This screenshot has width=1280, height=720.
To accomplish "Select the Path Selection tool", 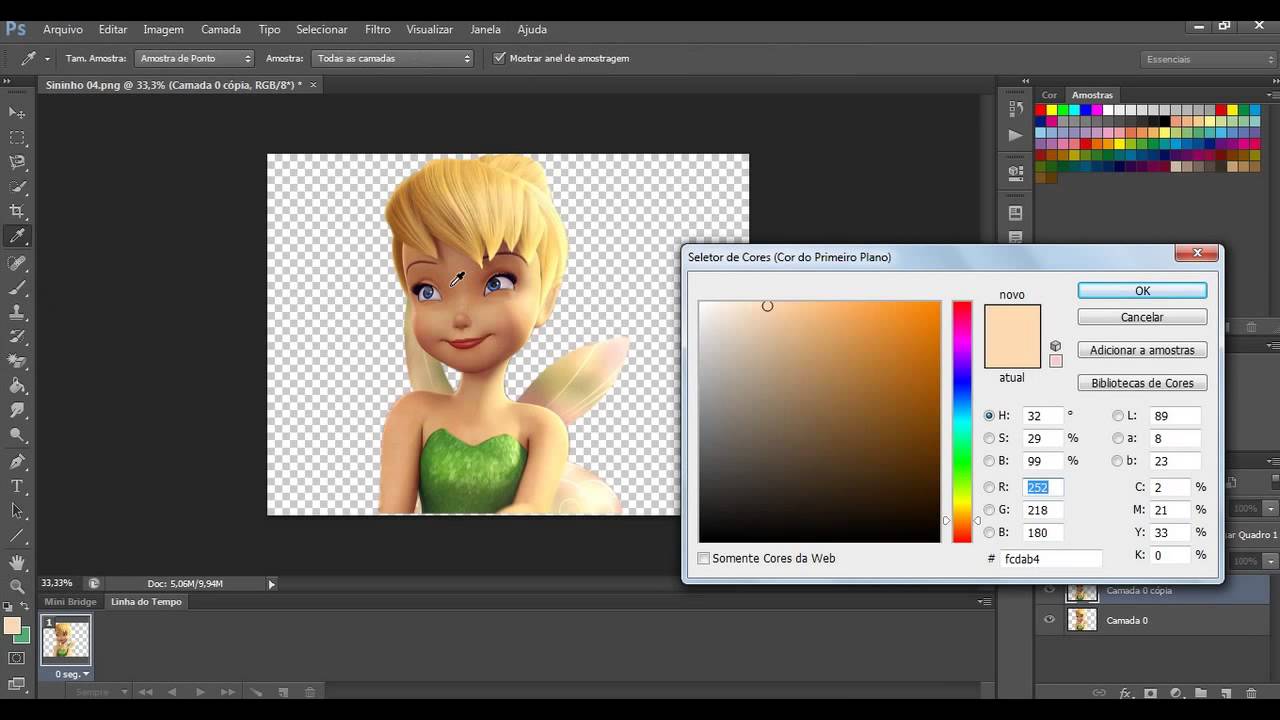I will (x=17, y=511).
